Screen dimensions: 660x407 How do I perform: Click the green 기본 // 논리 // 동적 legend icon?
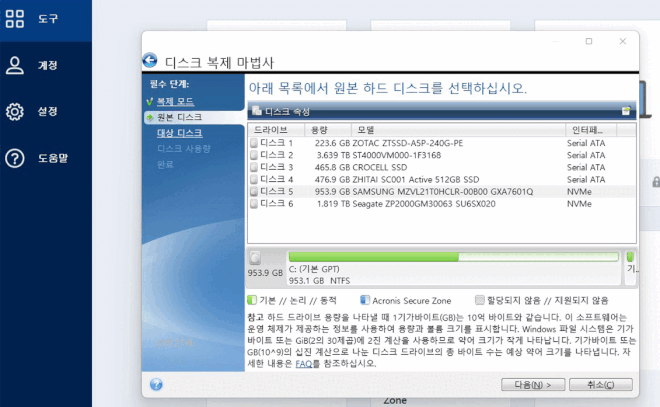click(x=252, y=300)
